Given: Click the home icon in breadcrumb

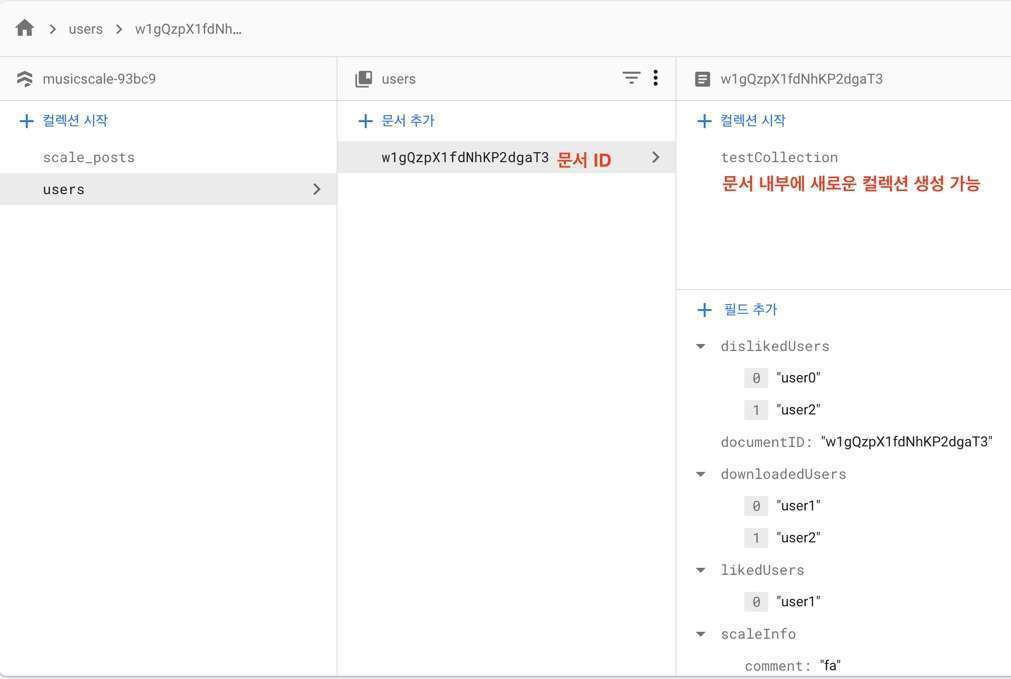Looking at the screenshot, I should point(25,28).
